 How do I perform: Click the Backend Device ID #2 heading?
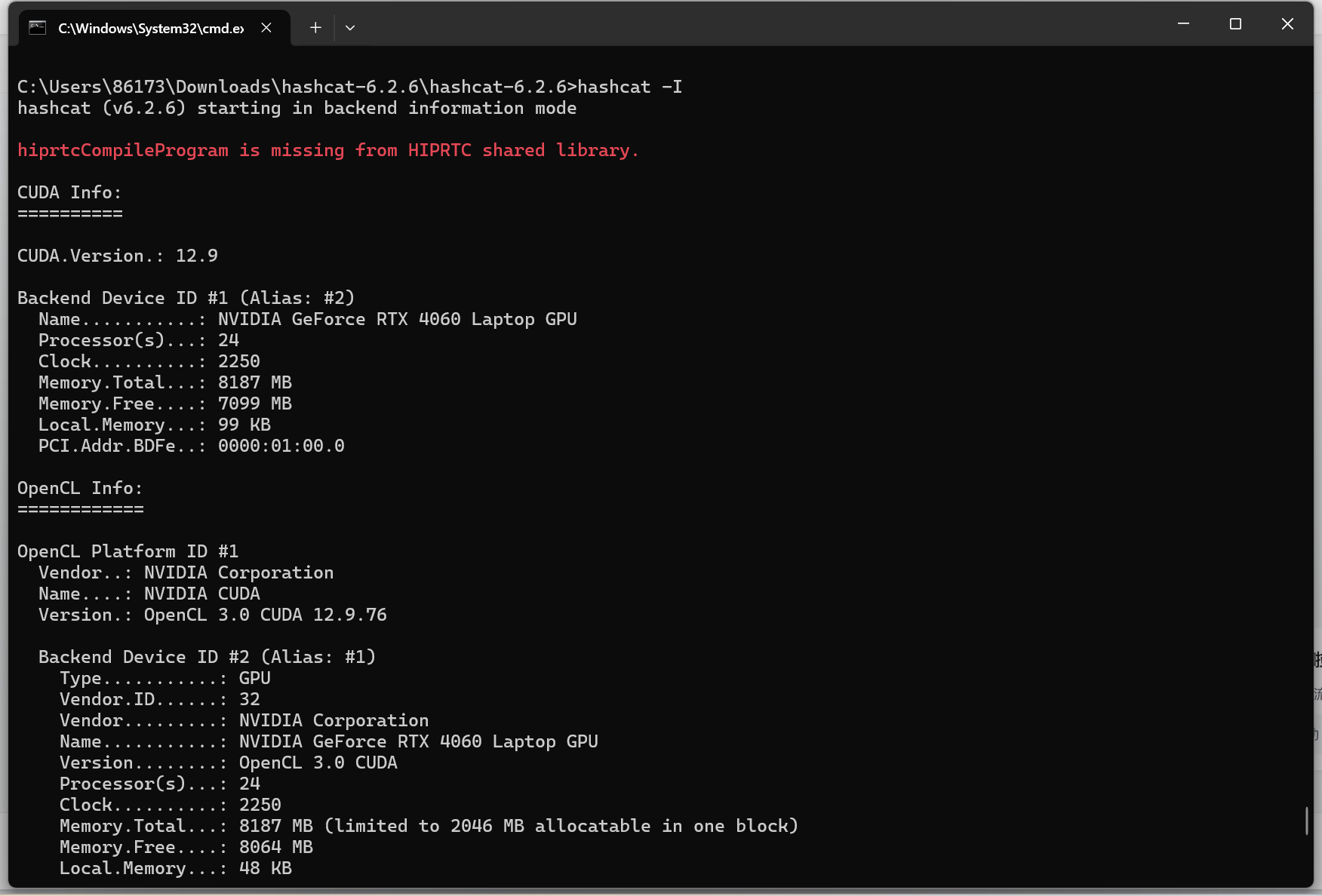[207, 657]
